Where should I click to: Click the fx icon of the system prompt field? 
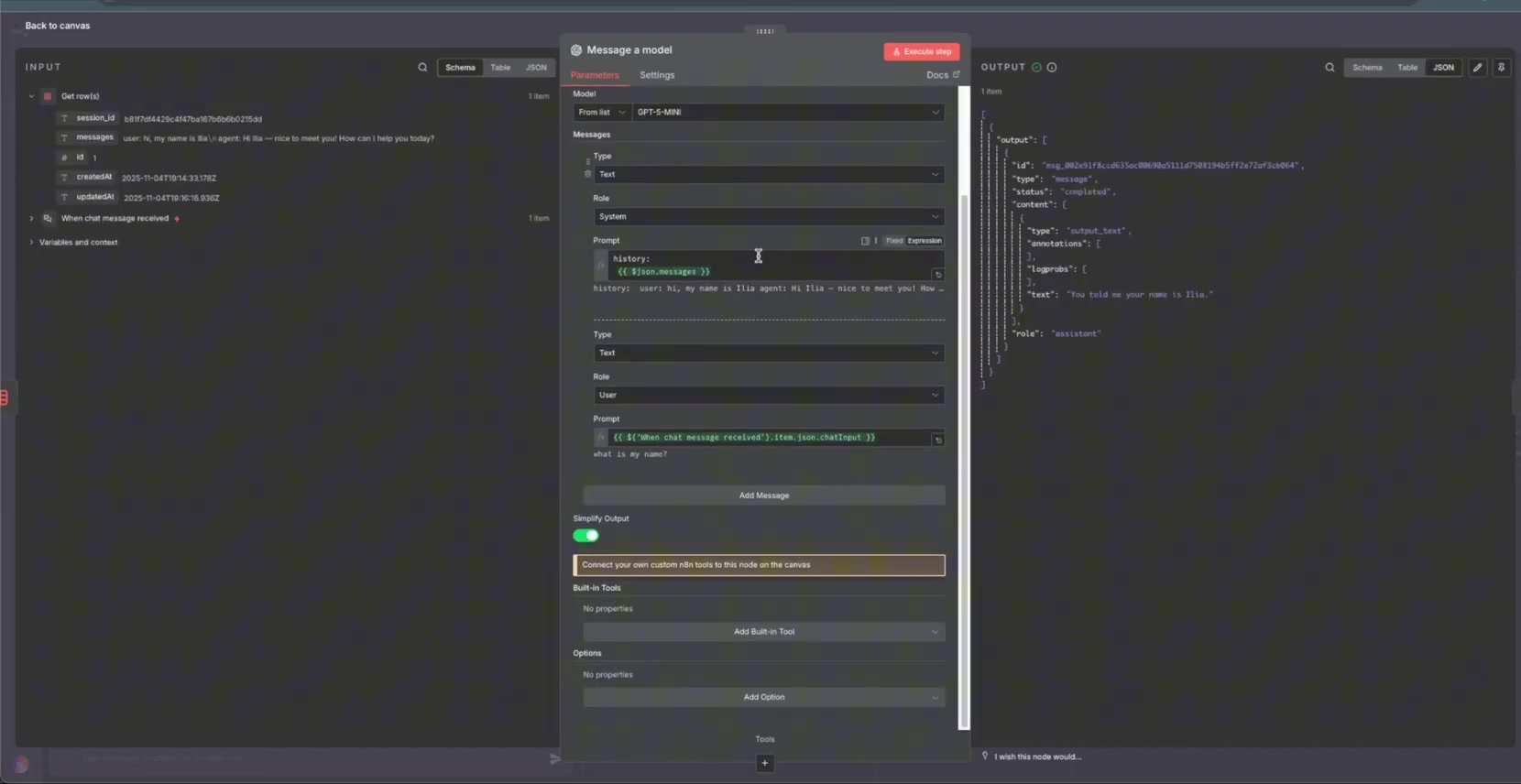click(x=601, y=265)
